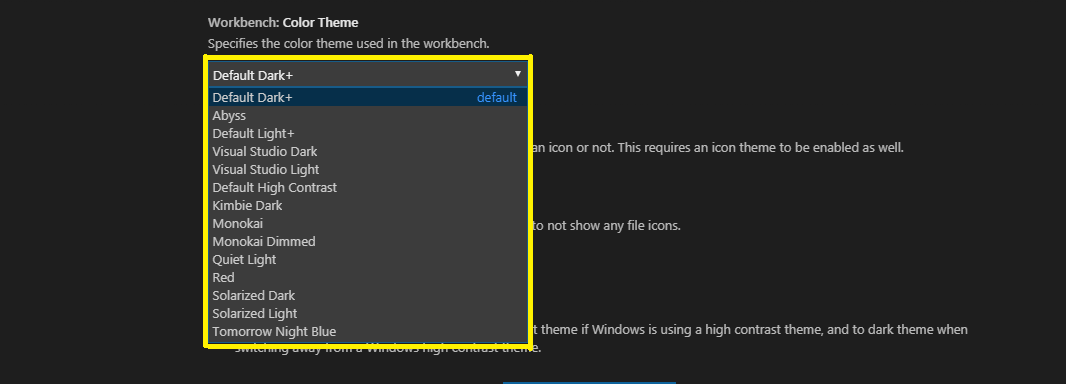Image resolution: width=1066 pixels, height=384 pixels.
Task: Choose Kimbie Dark theme
Action: pos(367,205)
